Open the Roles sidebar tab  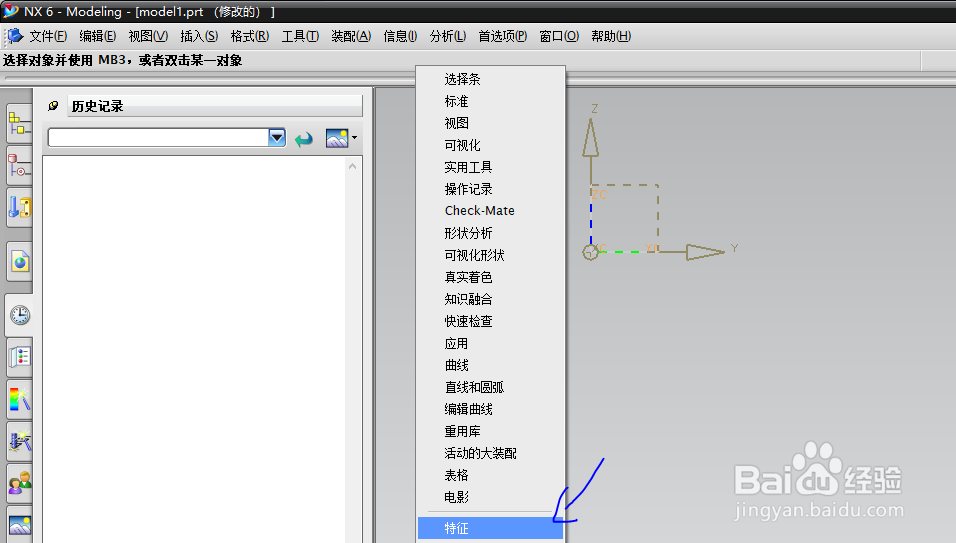click(x=19, y=483)
